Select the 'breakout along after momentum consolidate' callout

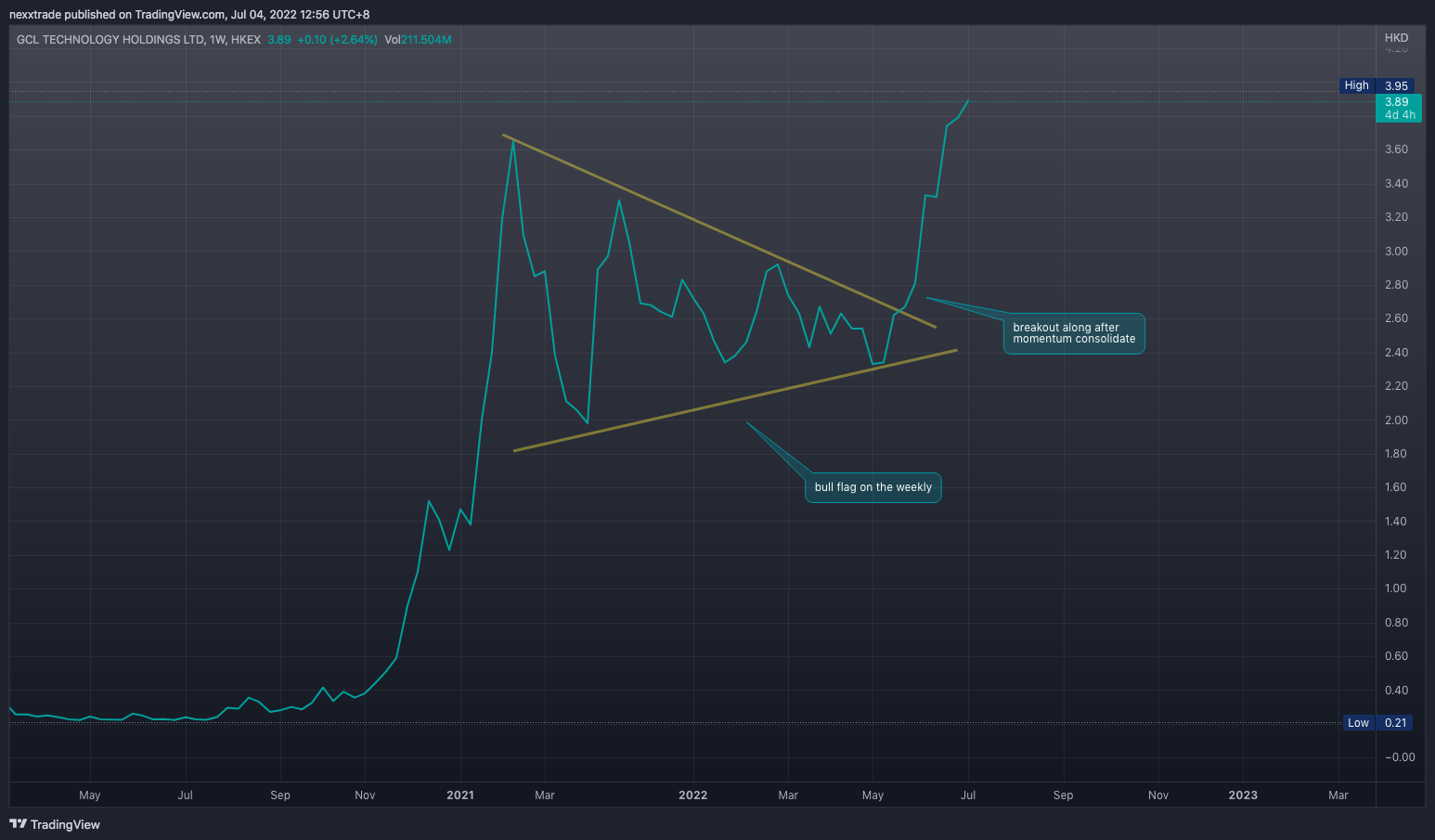pyautogui.click(x=1074, y=333)
